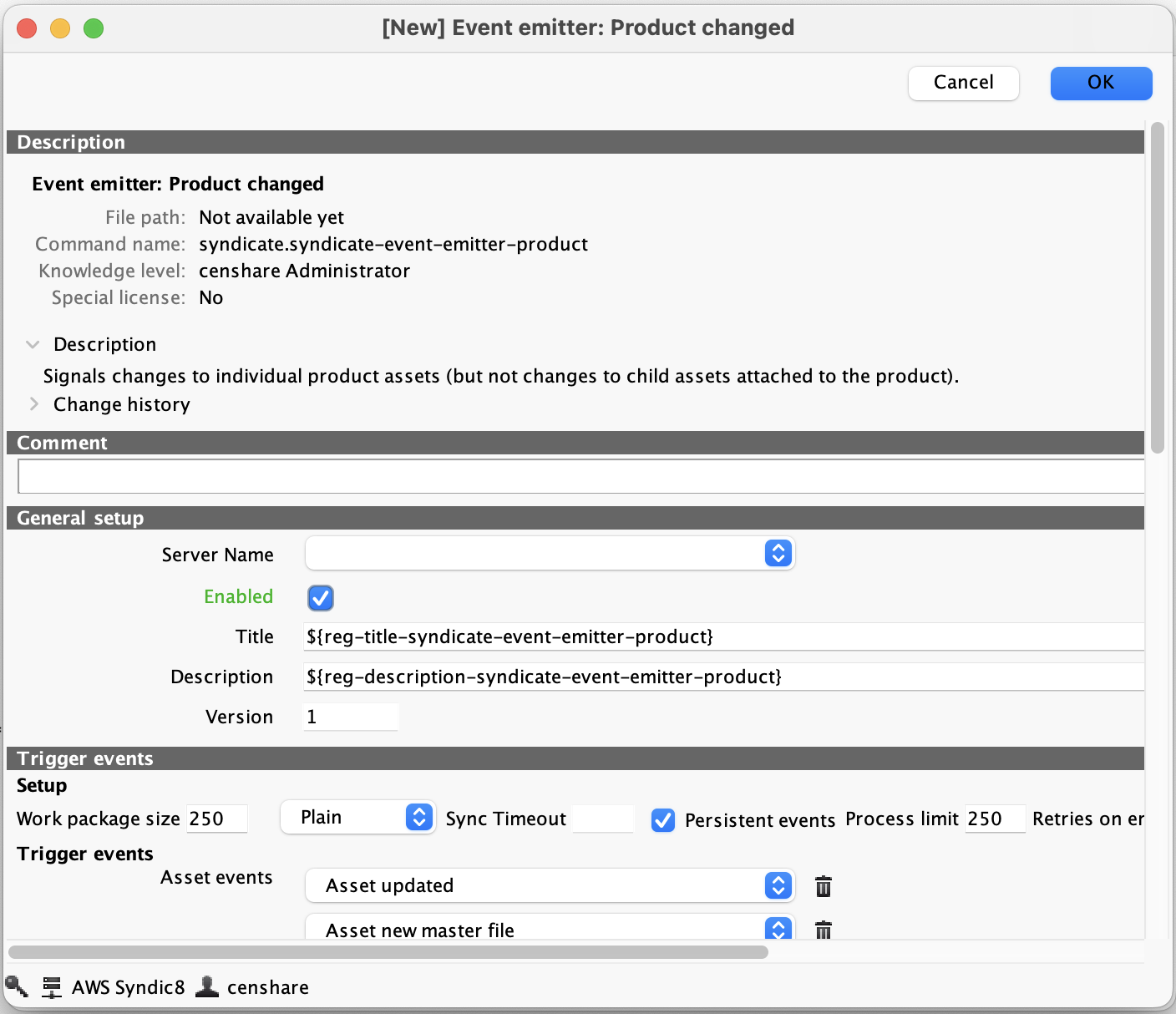Click the Knowledge level value censhare Administrator
This screenshot has height=1014, width=1176.
click(x=305, y=271)
